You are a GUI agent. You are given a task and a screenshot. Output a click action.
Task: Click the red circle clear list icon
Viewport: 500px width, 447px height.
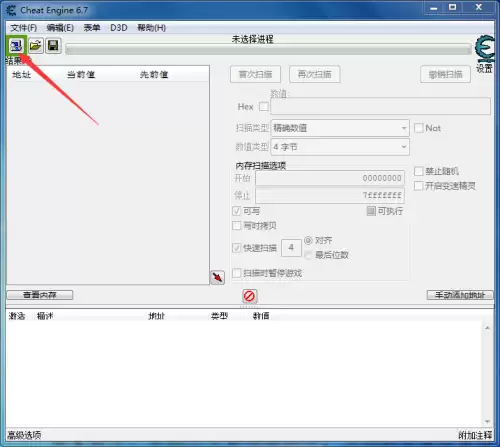pyautogui.click(x=249, y=296)
